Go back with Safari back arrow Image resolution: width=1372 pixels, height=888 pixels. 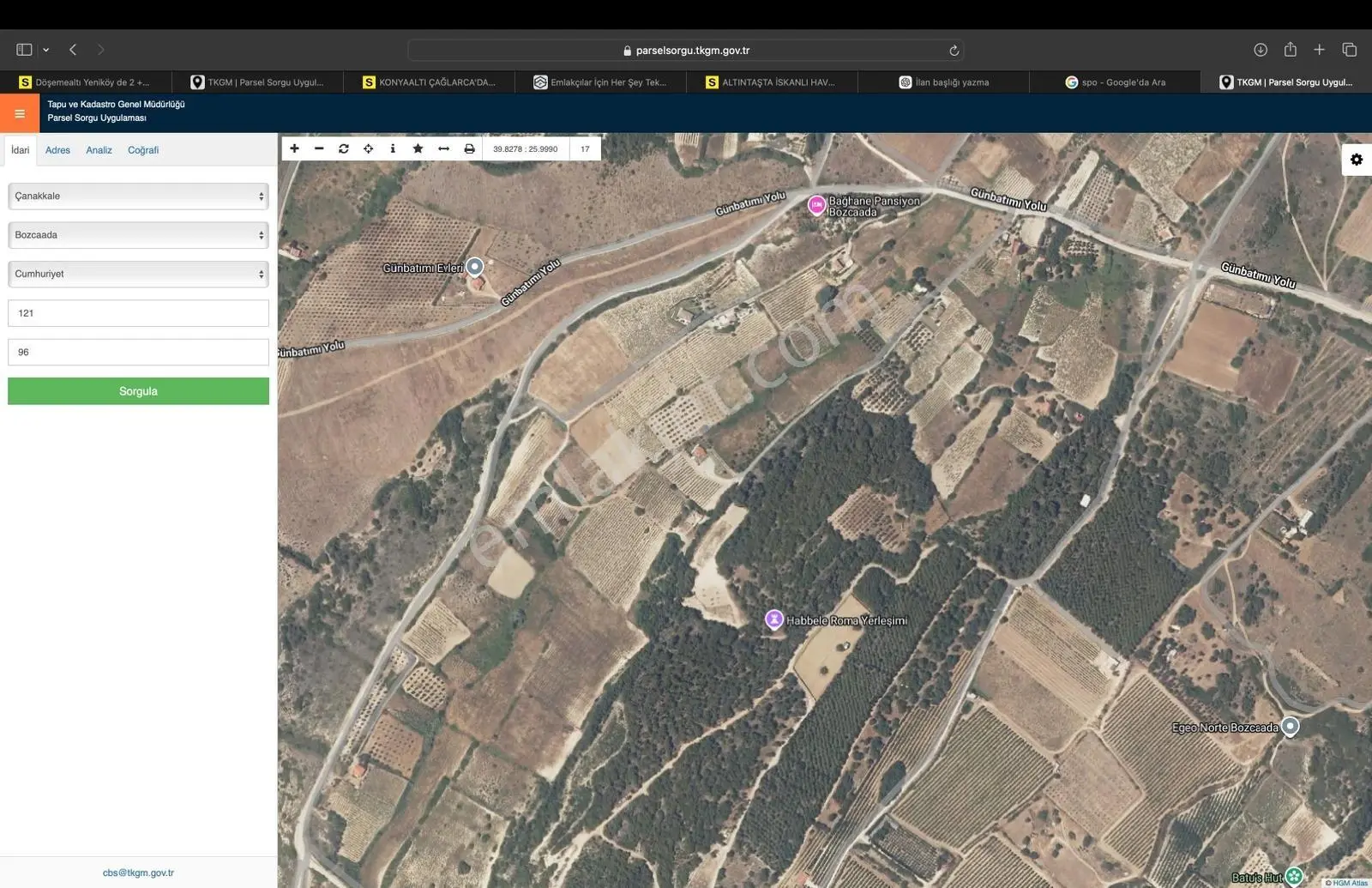[73, 50]
